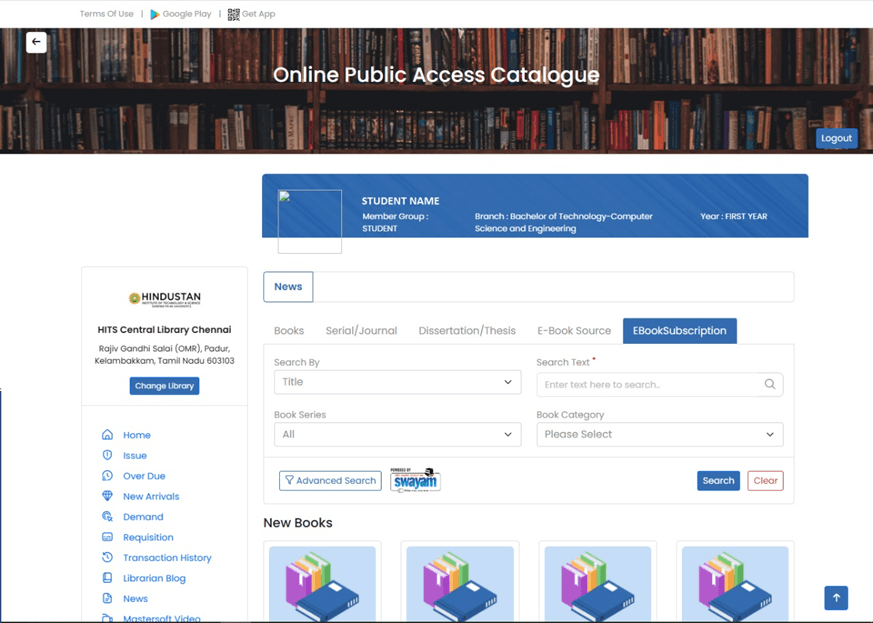Image resolution: width=873 pixels, height=623 pixels.
Task: Click the Transaction History icon
Action: tap(107, 558)
